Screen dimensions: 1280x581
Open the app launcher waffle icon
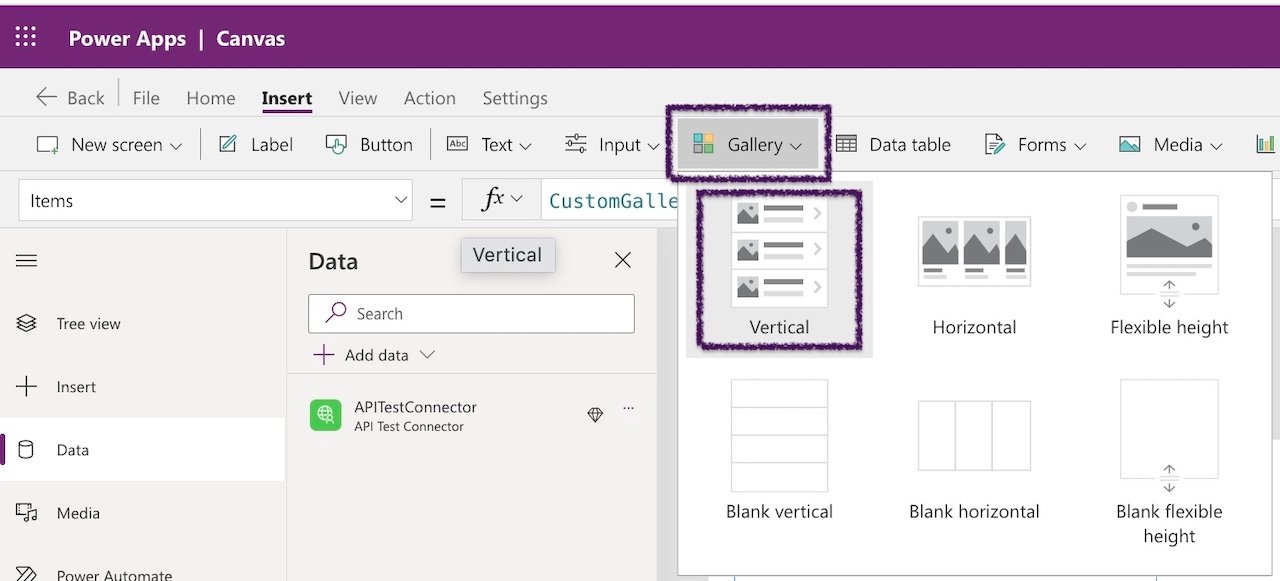(x=26, y=38)
